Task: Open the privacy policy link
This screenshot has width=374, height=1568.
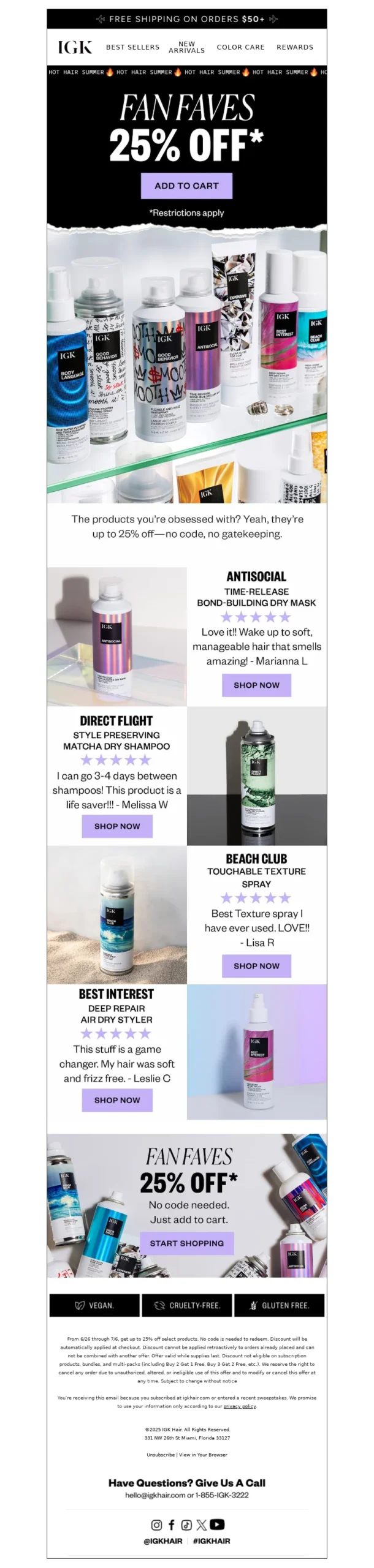Action: click(x=240, y=1406)
